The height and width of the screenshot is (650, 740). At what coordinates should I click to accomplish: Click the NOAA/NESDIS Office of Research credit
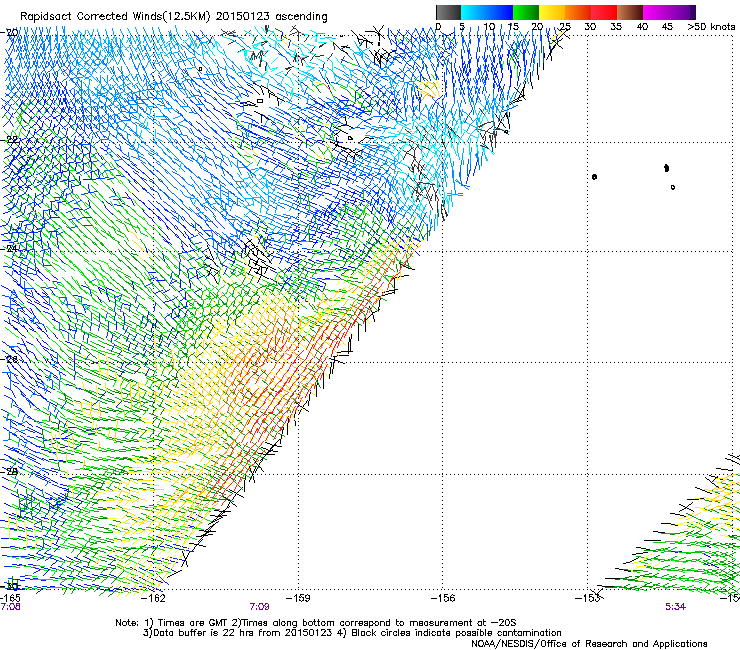[589, 644]
